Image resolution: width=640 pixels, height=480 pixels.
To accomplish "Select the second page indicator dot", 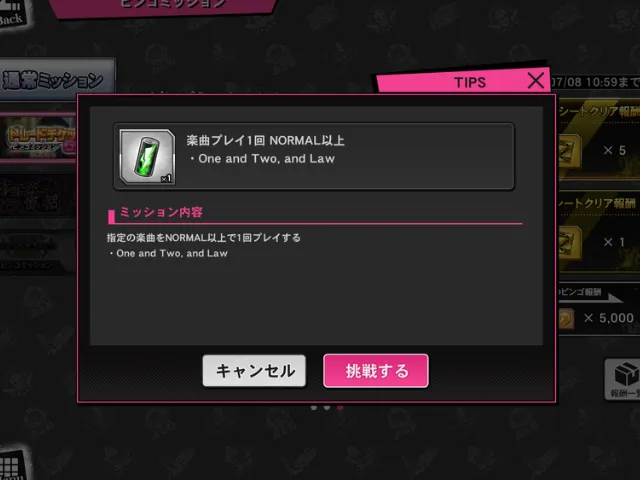I will tap(327, 407).
